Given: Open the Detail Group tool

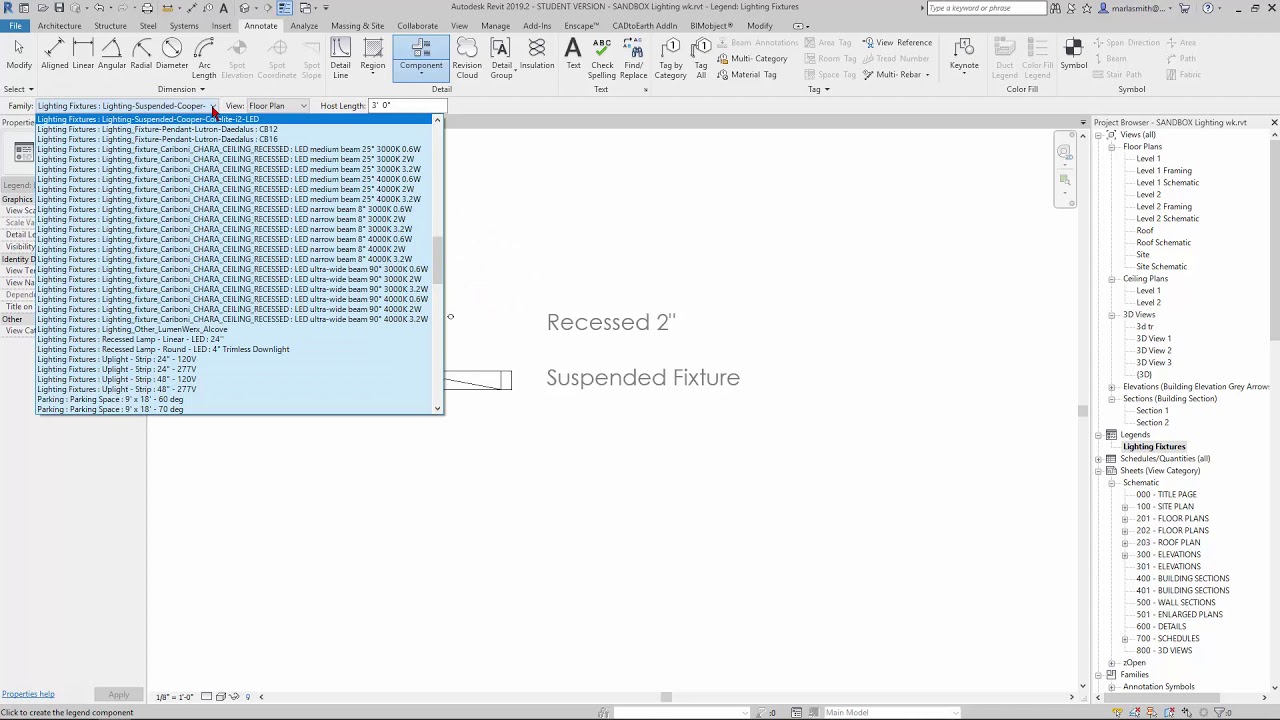Looking at the screenshot, I should pyautogui.click(x=501, y=58).
